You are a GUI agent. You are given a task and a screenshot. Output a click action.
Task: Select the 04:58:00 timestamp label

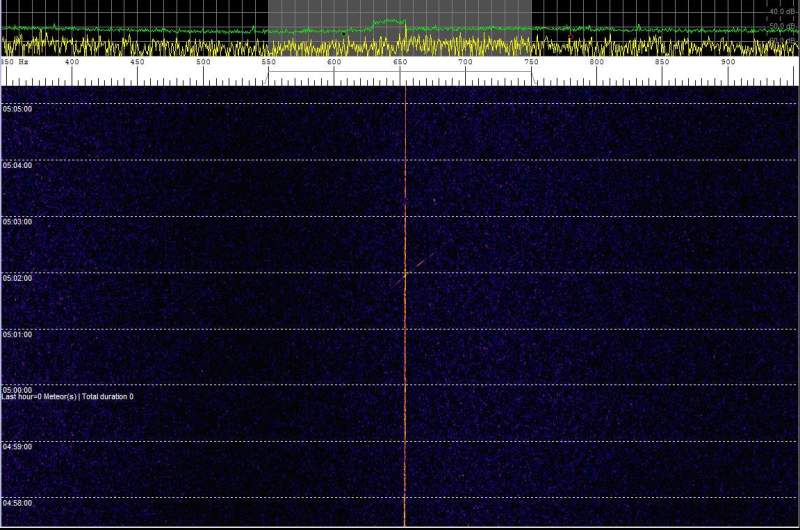coord(18,502)
